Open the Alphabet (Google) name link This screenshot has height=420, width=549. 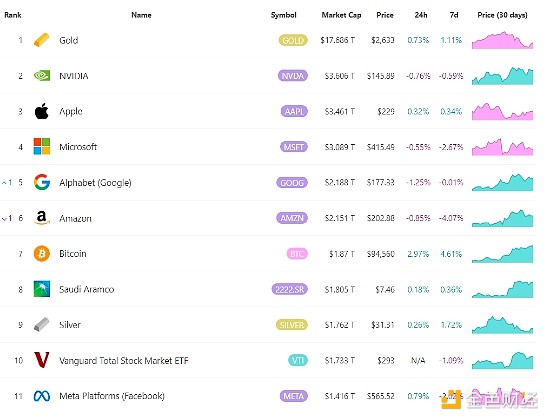click(x=95, y=183)
